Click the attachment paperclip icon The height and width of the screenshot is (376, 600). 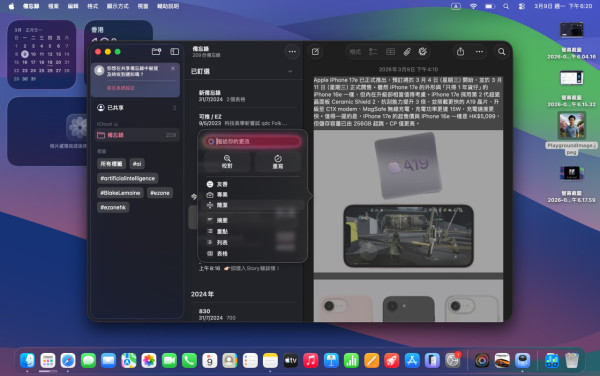(407, 52)
